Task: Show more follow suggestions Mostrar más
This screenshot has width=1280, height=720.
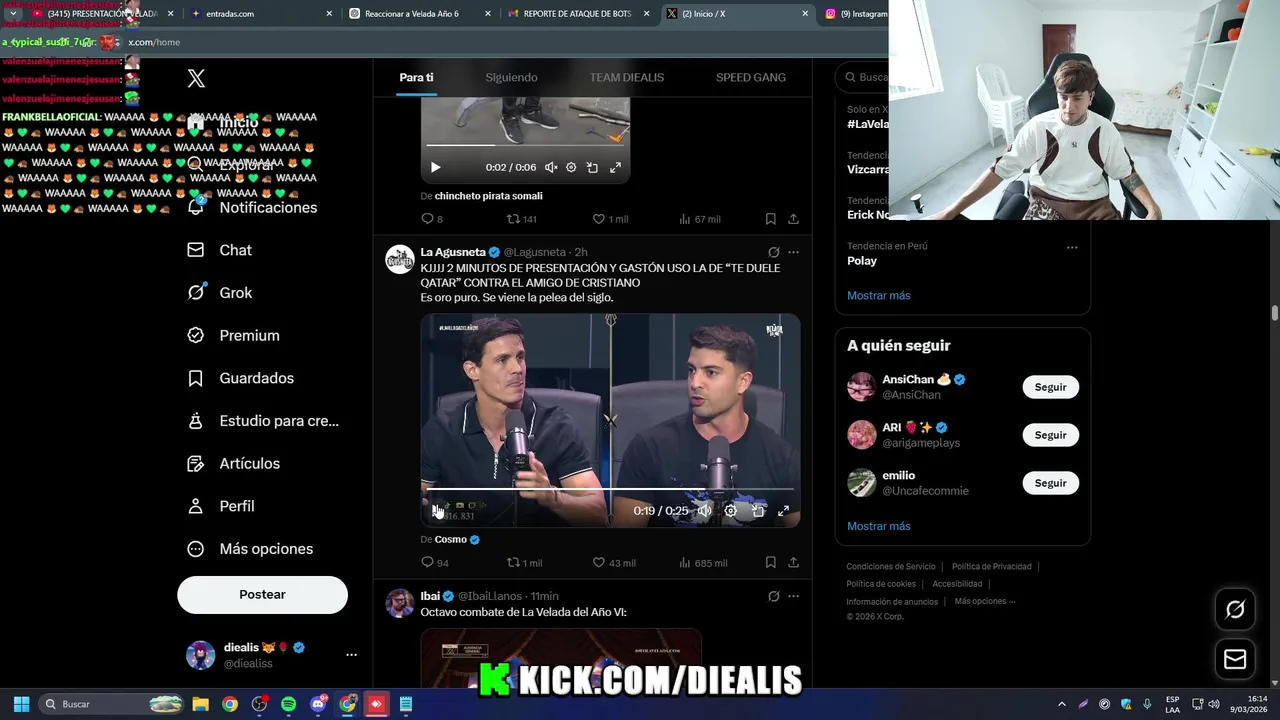Action: 879,526
